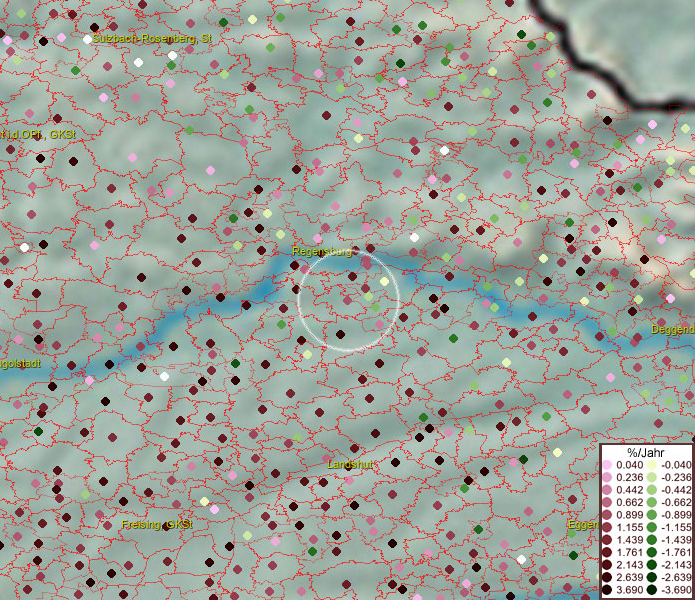Screen dimensions: 695x600
Task: Pick the -0.442 legend color swatch
Action: 652,490
